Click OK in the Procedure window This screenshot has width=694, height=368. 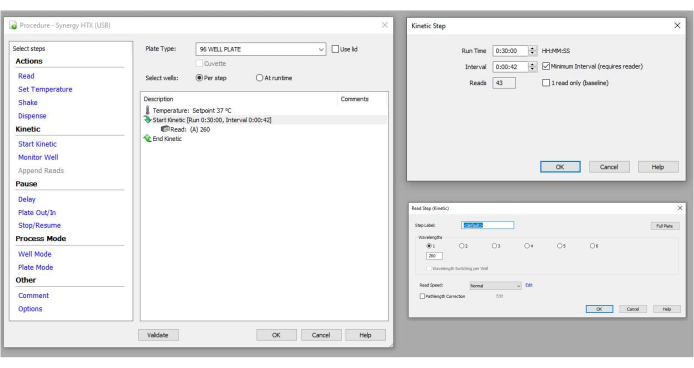click(x=276, y=335)
